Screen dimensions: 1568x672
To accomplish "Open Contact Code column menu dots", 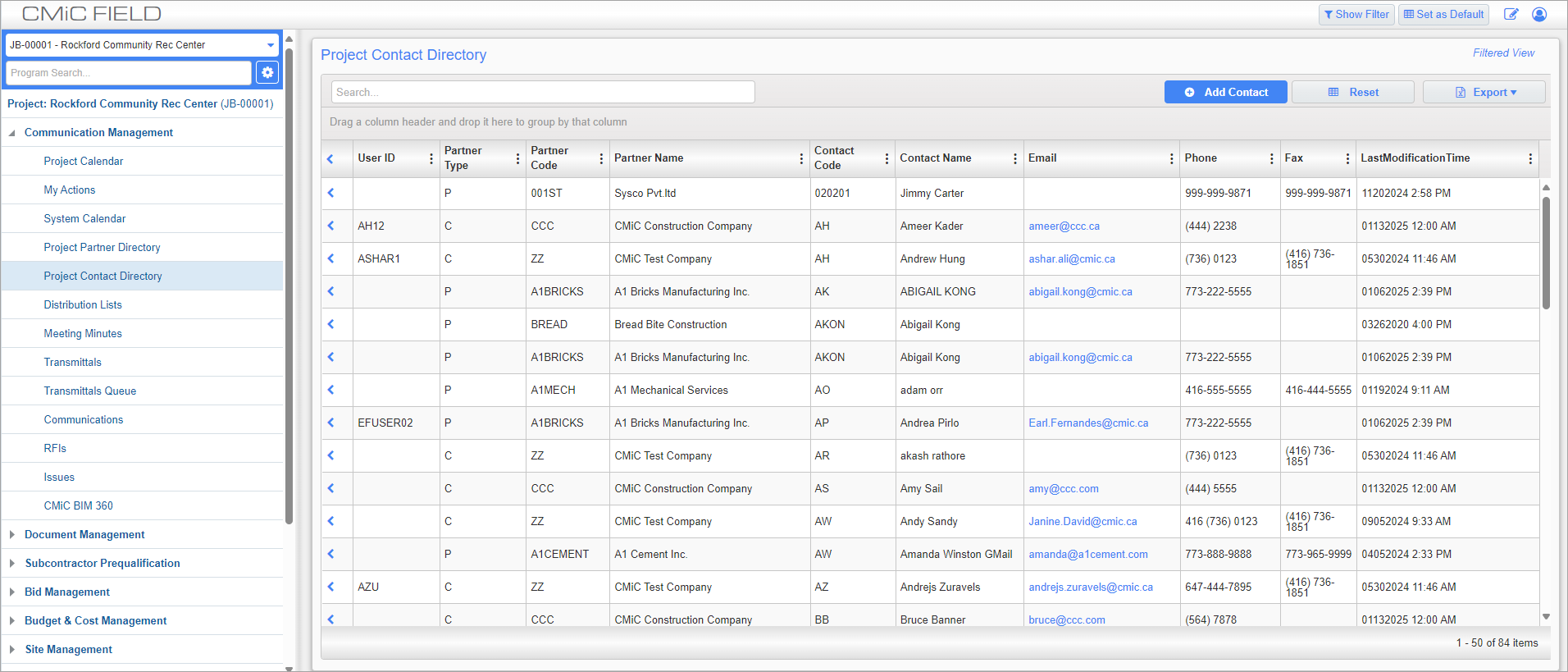I will click(x=887, y=158).
